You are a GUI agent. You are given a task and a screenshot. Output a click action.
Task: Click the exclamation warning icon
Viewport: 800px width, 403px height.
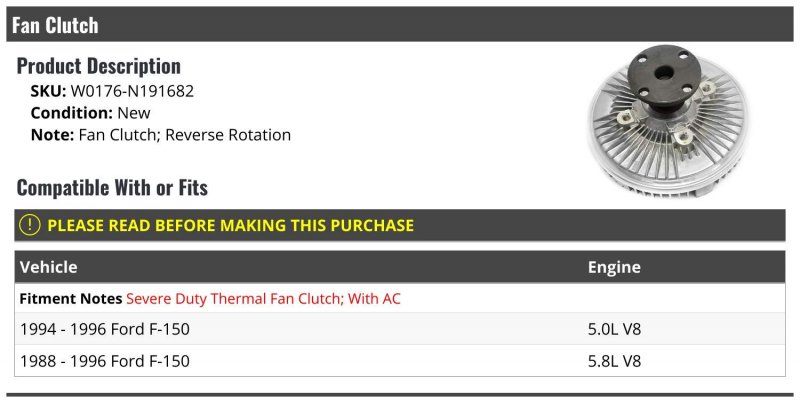(30, 226)
